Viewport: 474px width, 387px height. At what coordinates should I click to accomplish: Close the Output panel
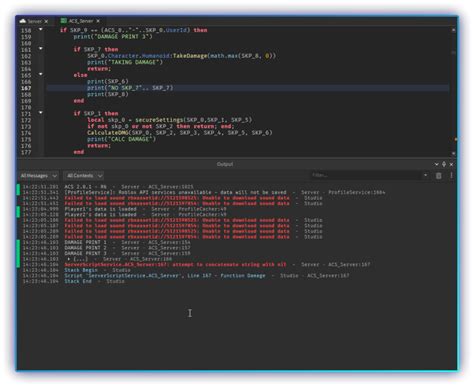click(x=451, y=164)
